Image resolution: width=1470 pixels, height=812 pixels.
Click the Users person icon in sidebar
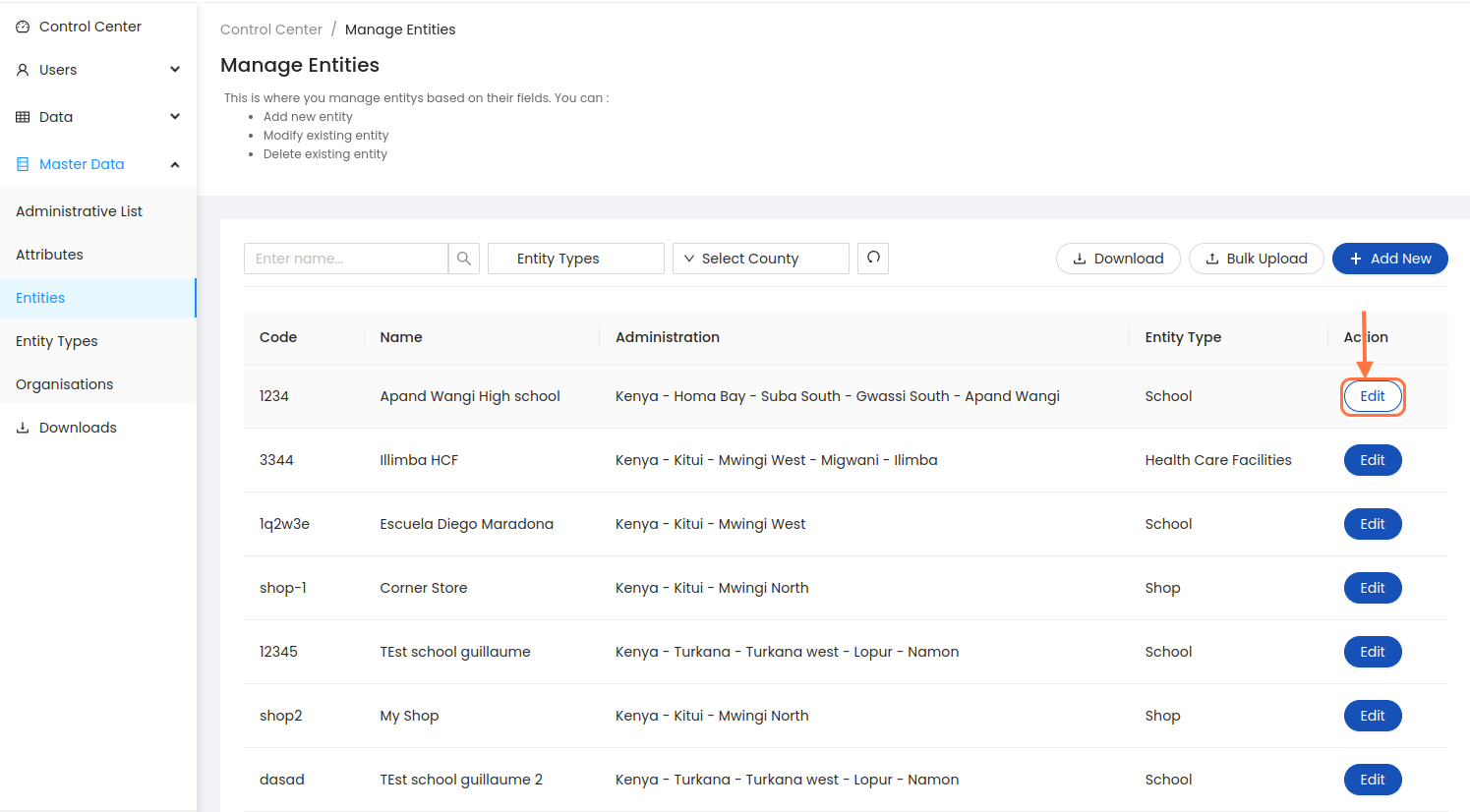pos(23,70)
